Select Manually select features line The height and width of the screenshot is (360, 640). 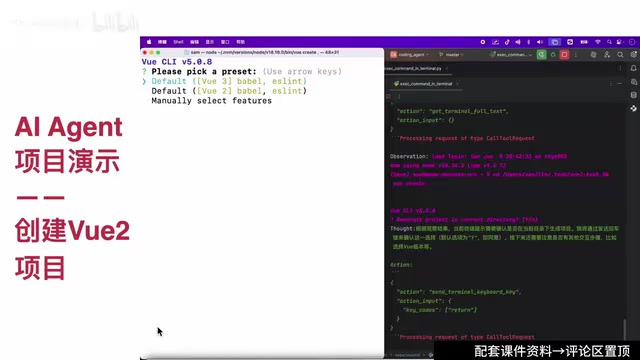tap(211, 101)
